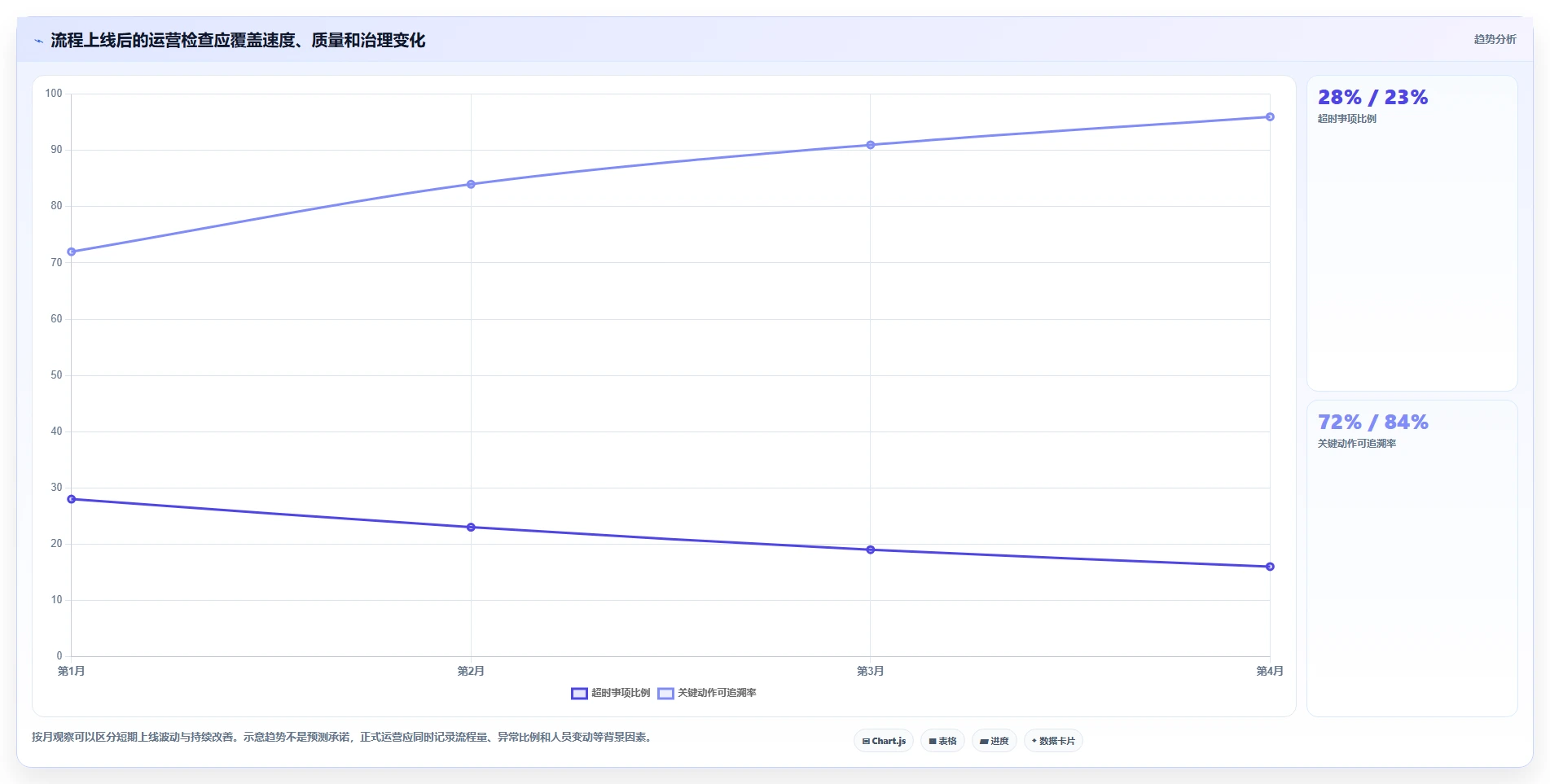1550x784 pixels.
Task: Select the Chart.js tag chip
Action: (884, 741)
